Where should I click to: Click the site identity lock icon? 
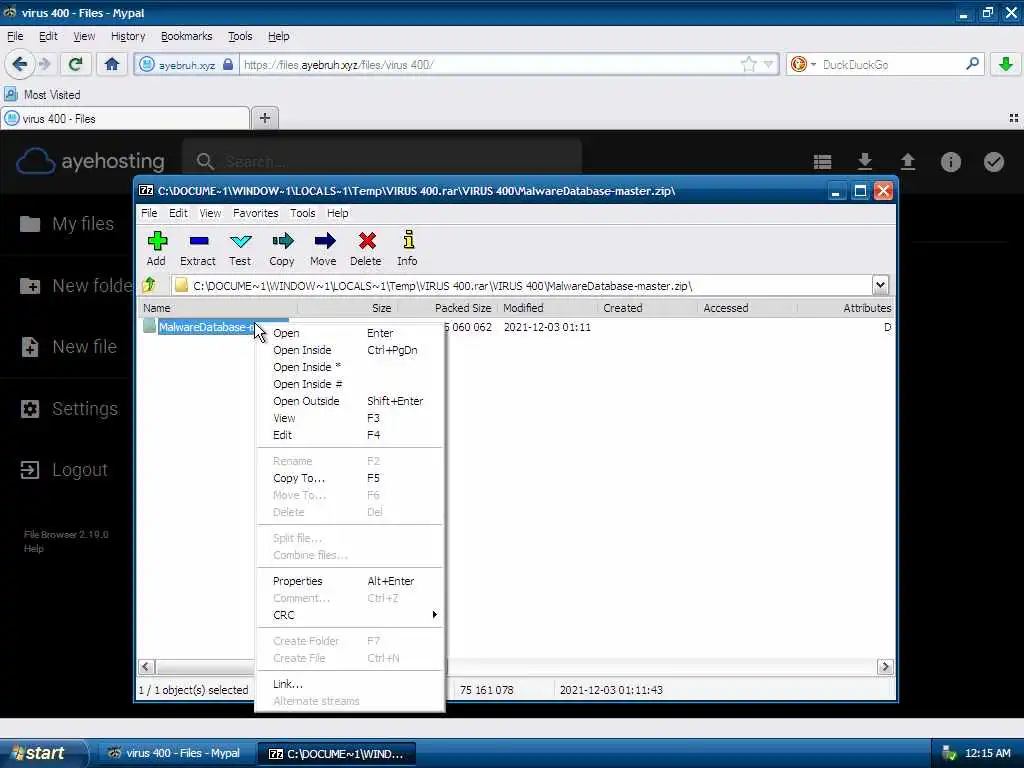coord(227,64)
